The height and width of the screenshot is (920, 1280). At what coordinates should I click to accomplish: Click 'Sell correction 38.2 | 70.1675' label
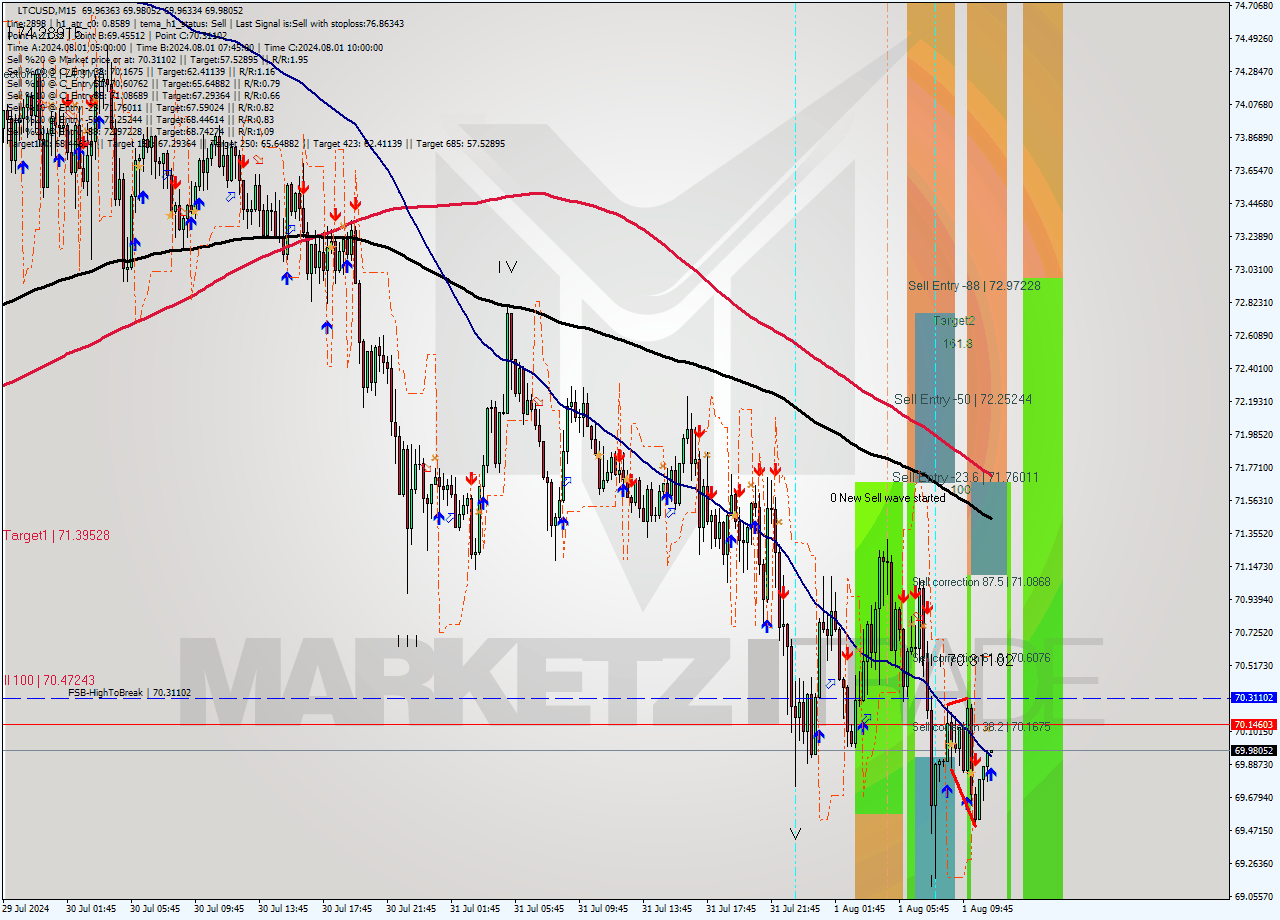[981, 727]
